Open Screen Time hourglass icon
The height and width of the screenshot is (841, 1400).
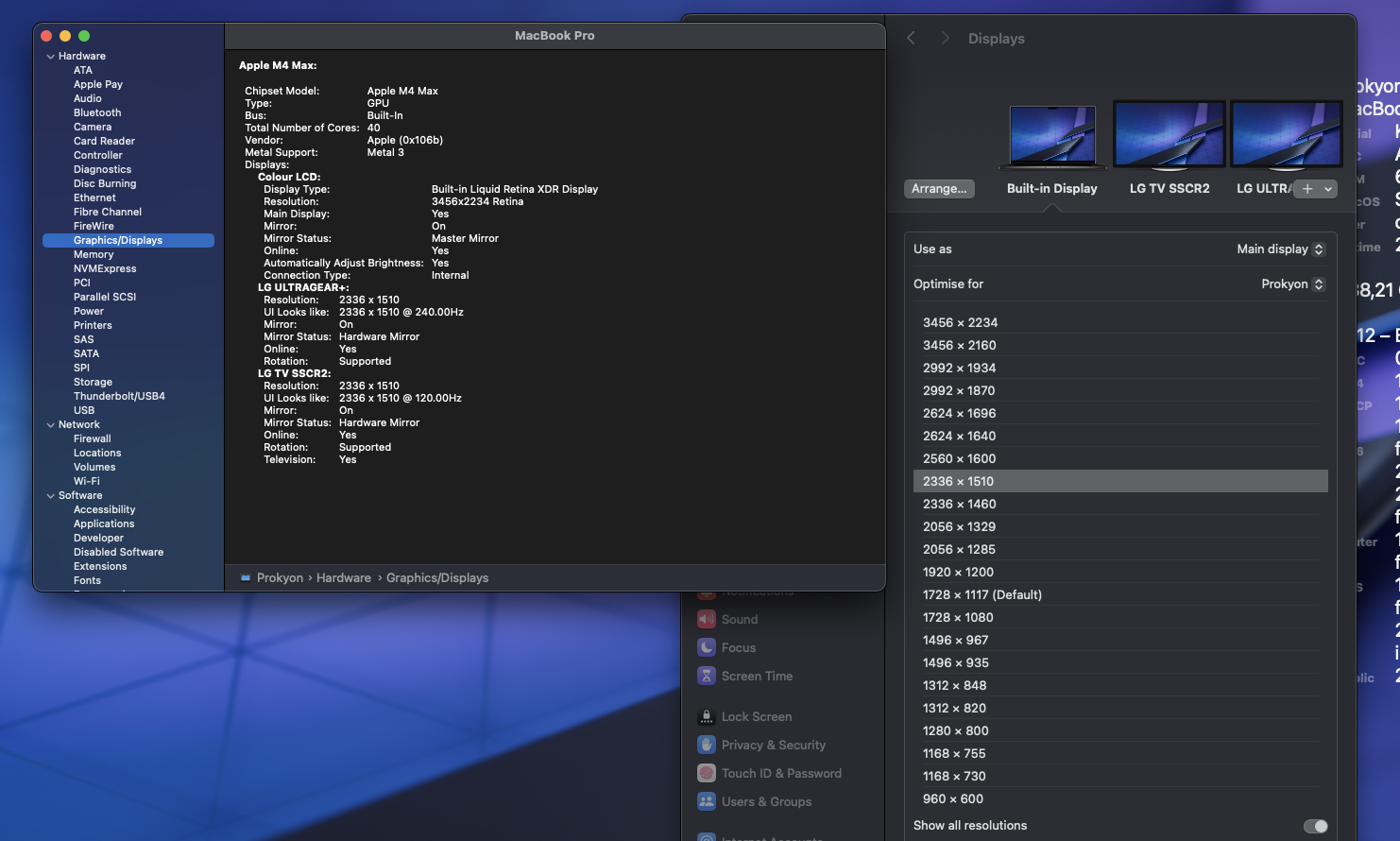point(707,676)
